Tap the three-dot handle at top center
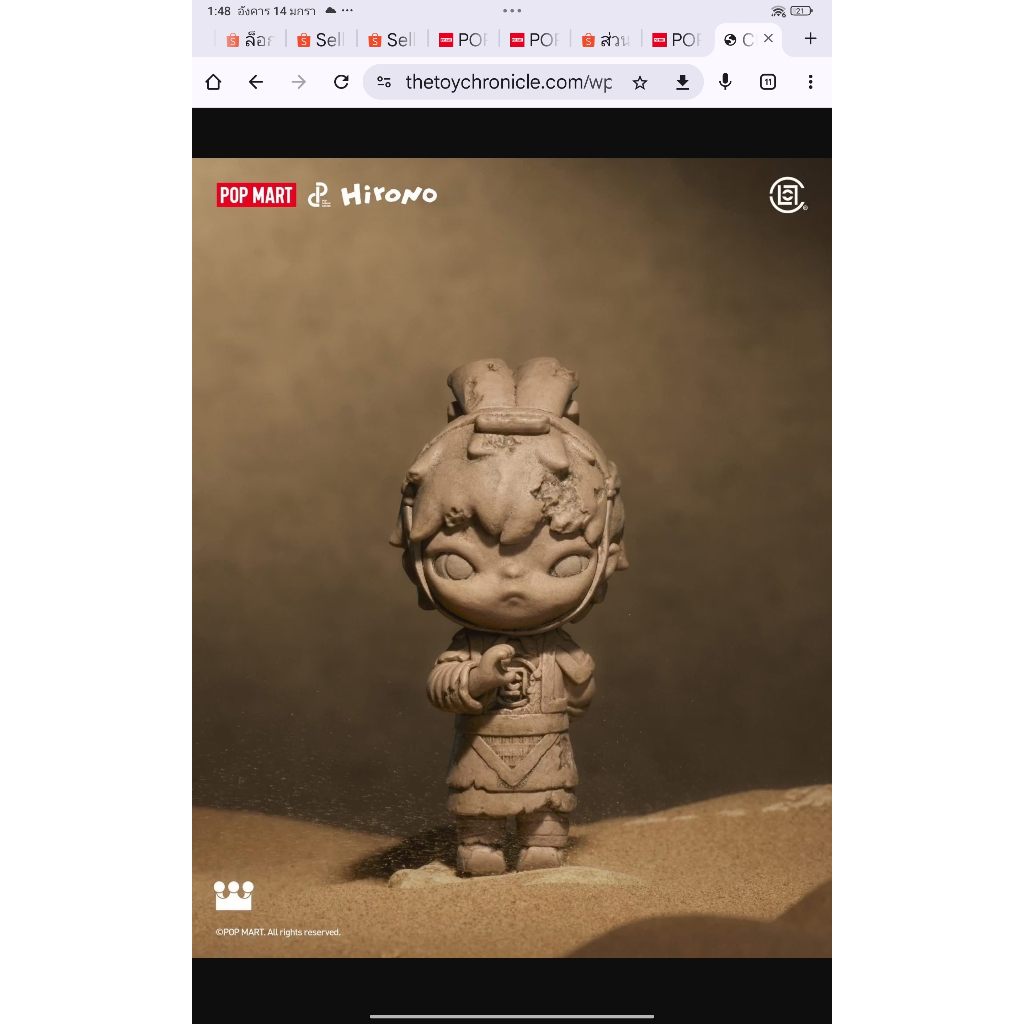This screenshot has height=1024, width=1024. pos(512,10)
